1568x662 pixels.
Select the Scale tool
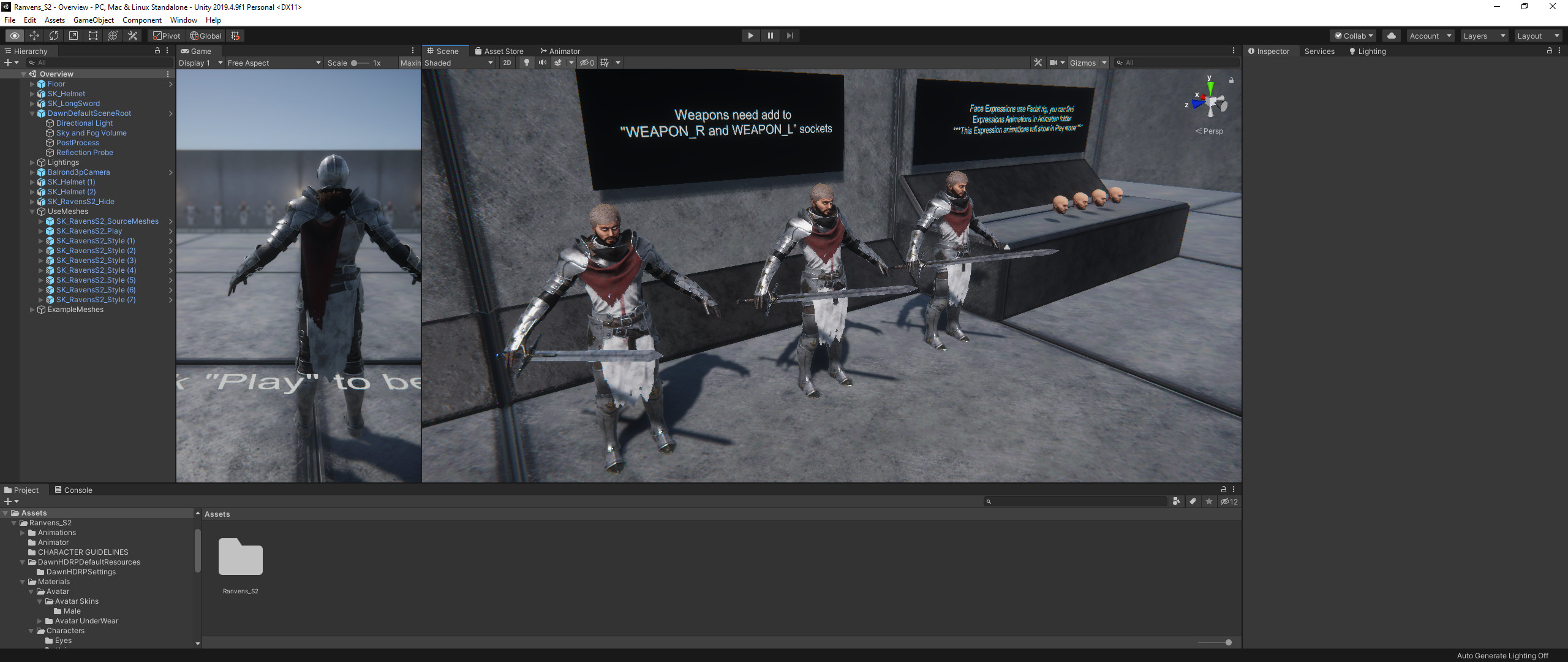click(73, 36)
